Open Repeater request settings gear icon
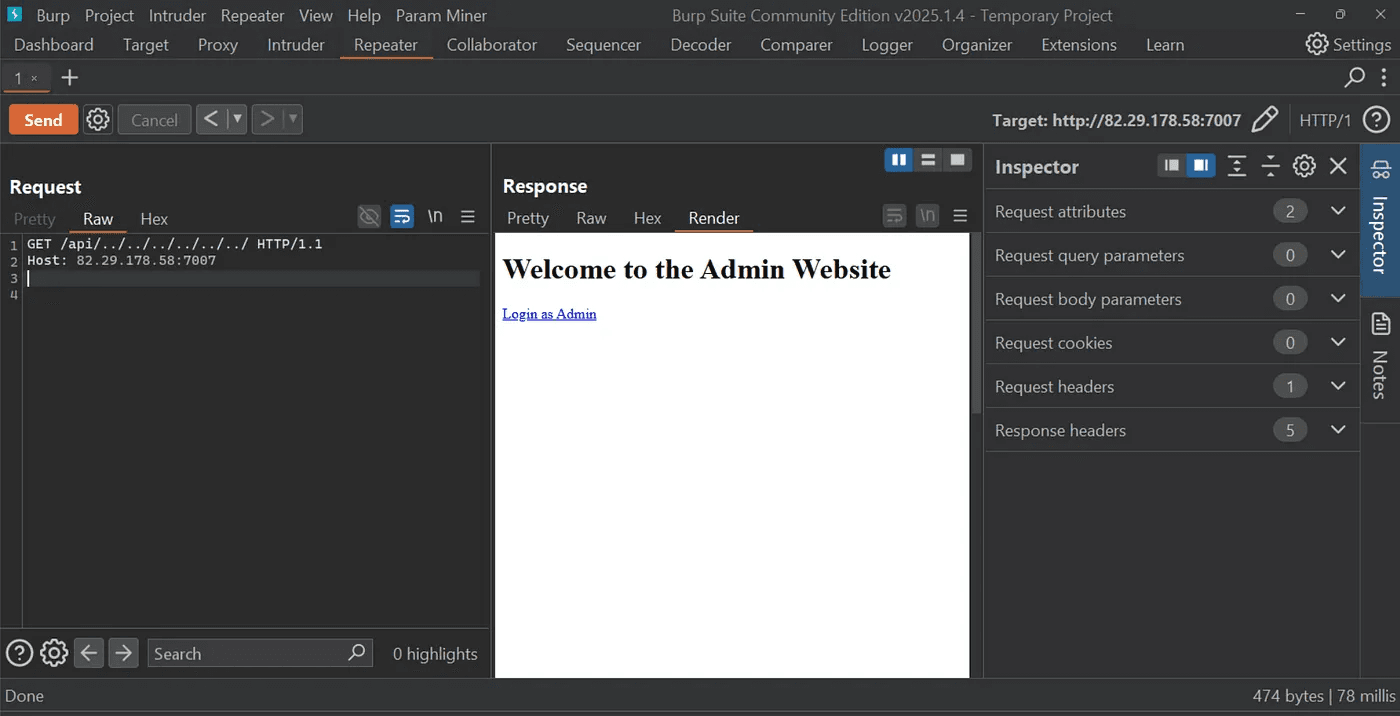 click(x=97, y=120)
